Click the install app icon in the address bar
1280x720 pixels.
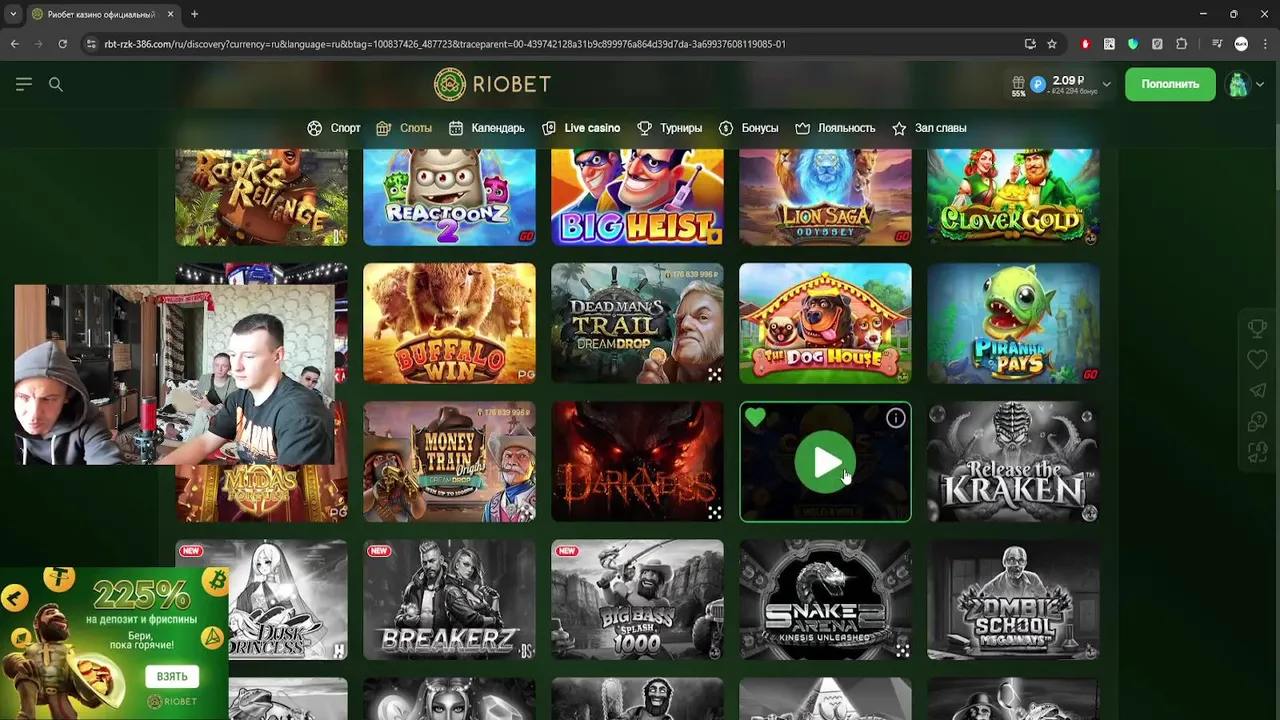click(1030, 44)
